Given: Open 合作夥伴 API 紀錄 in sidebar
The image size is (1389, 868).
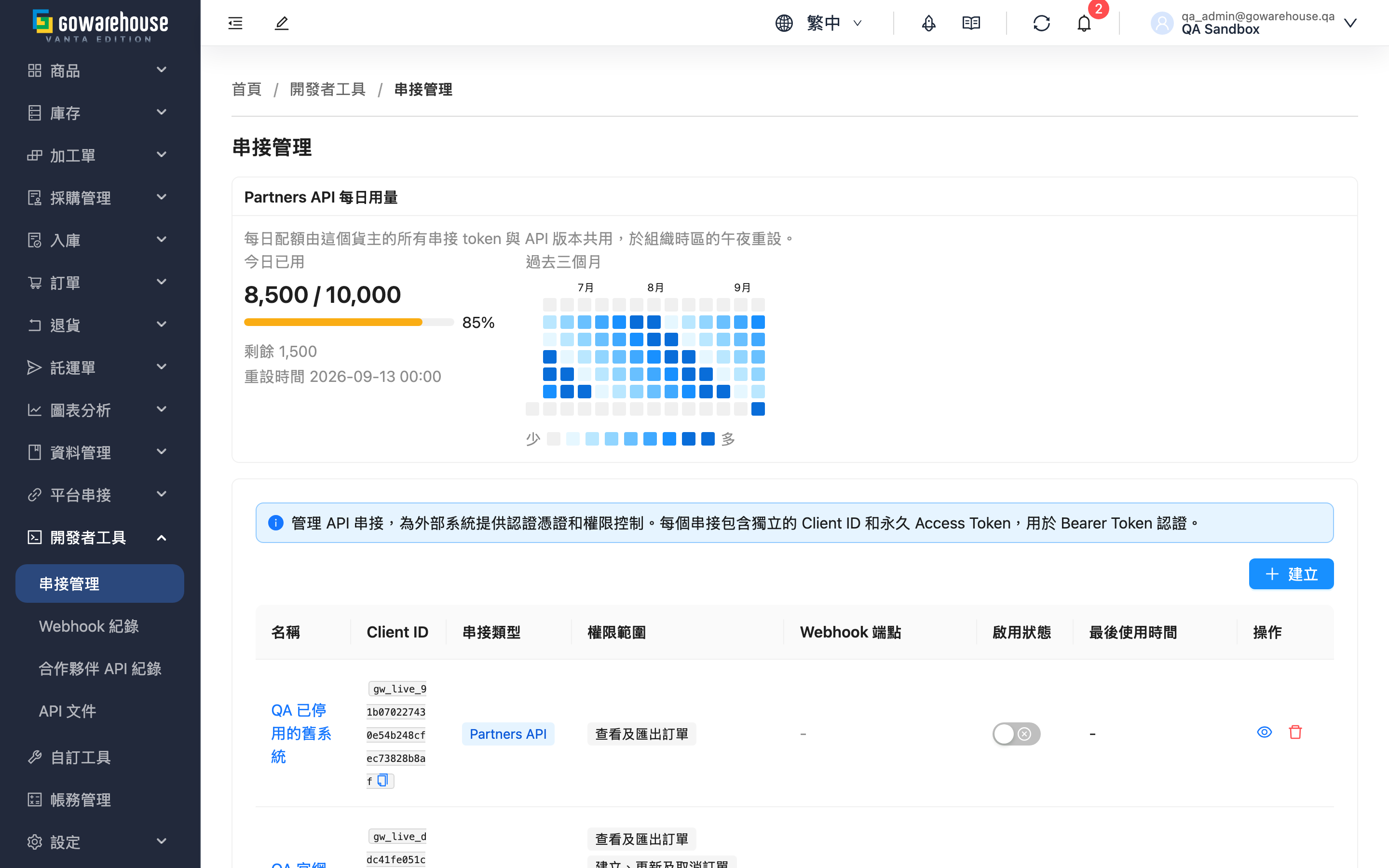Looking at the screenshot, I should point(100,669).
